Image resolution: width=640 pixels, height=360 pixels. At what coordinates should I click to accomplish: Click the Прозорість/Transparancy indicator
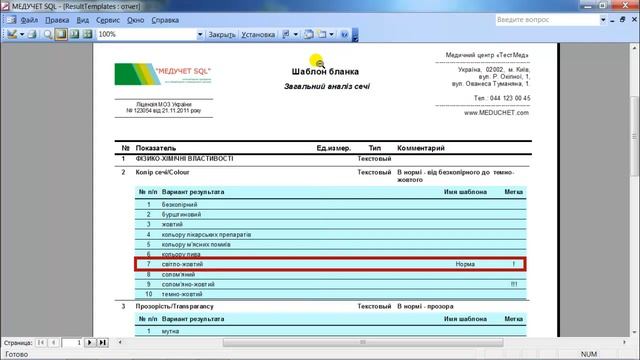pyautogui.click(x=175, y=306)
